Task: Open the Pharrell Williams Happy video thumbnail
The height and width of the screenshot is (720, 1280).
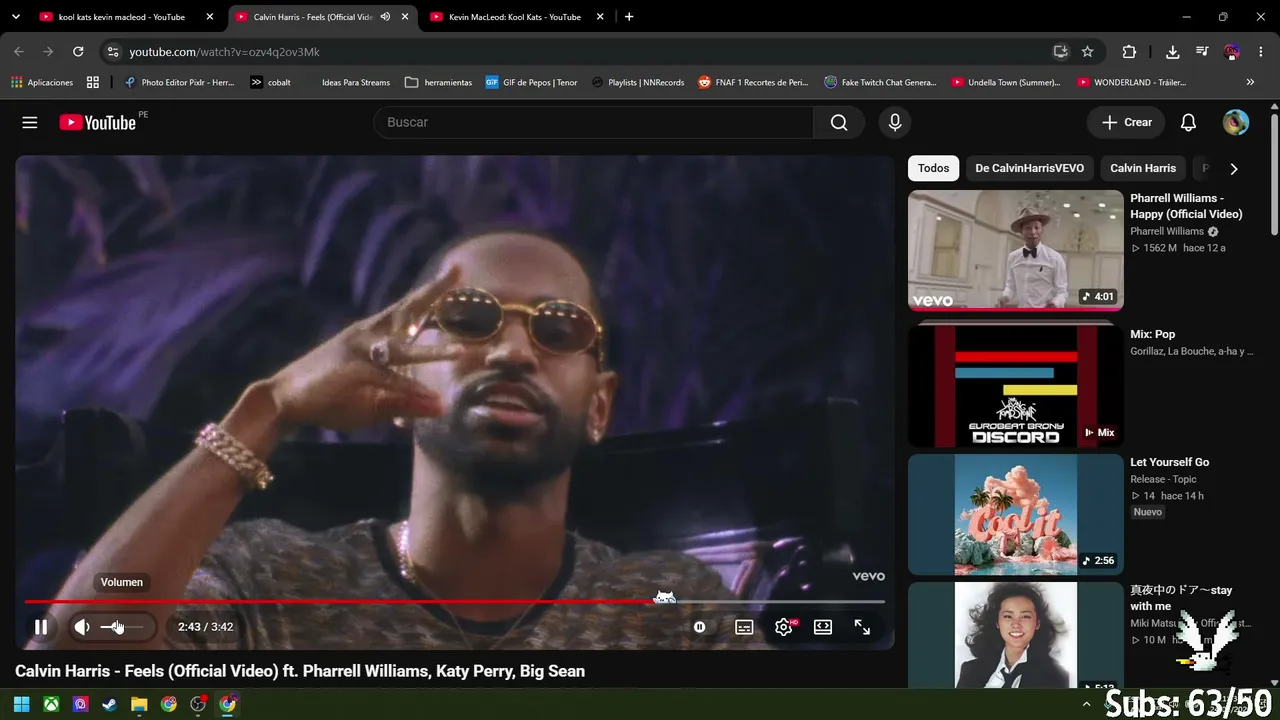Action: [1016, 250]
